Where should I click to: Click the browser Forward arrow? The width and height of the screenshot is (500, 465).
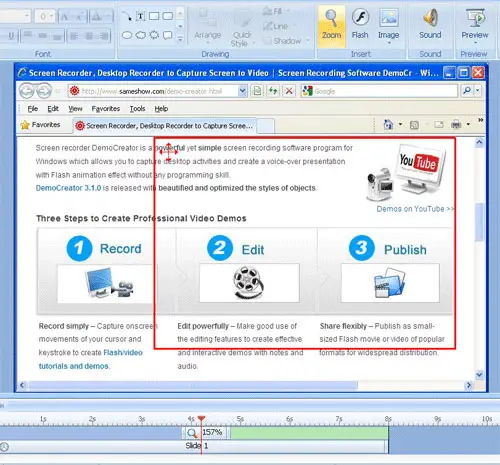coord(44,91)
